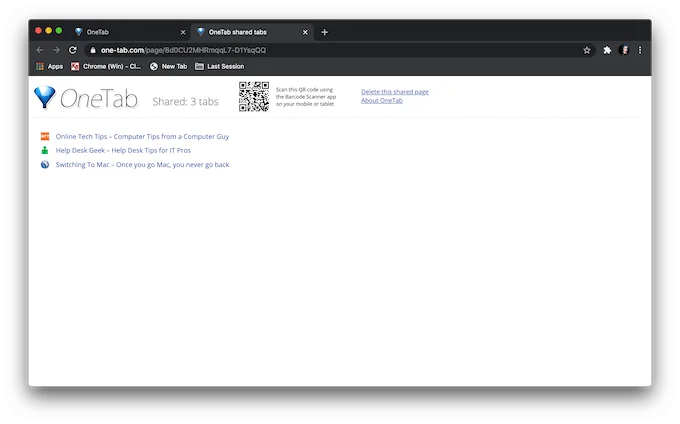Viewport: 680px width, 424px height.
Task: Click the browser forward arrow
Action: coord(56,50)
